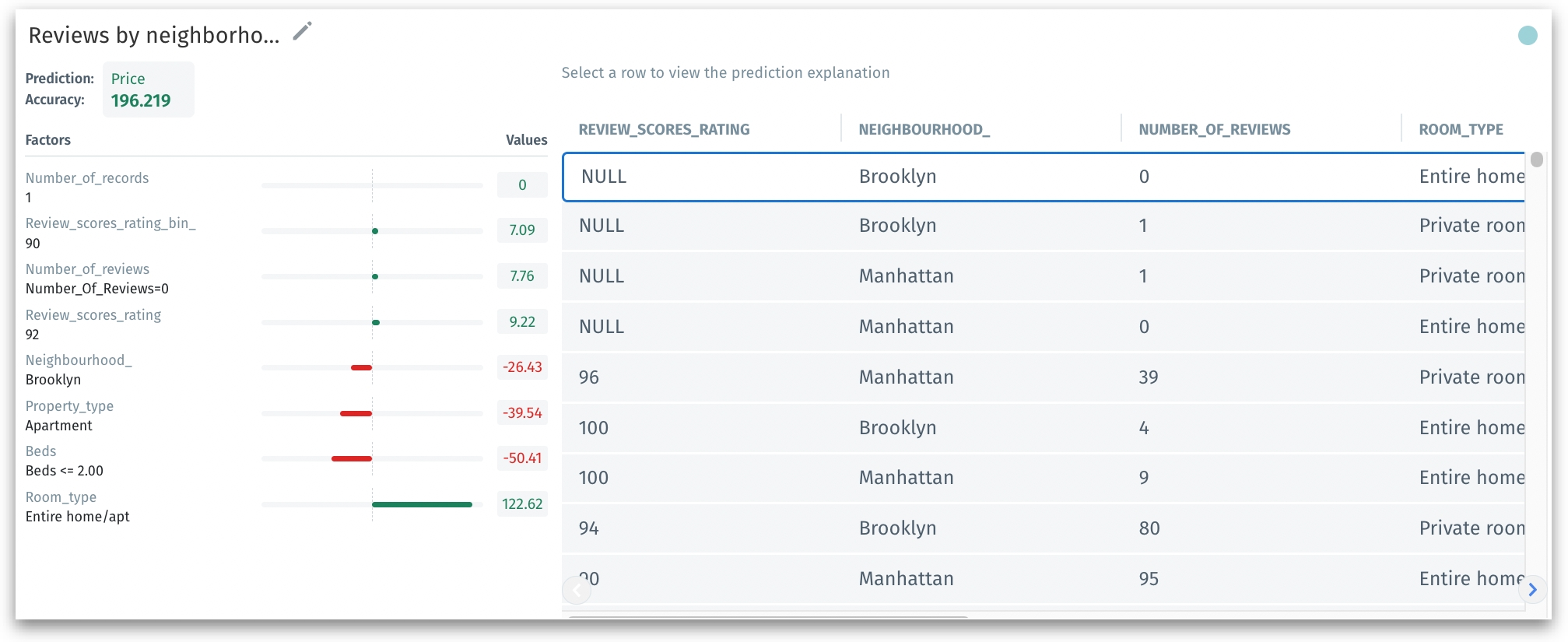Click the right arrow scroll icon
Screen dimensions: 1568x642
tap(1532, 590)
